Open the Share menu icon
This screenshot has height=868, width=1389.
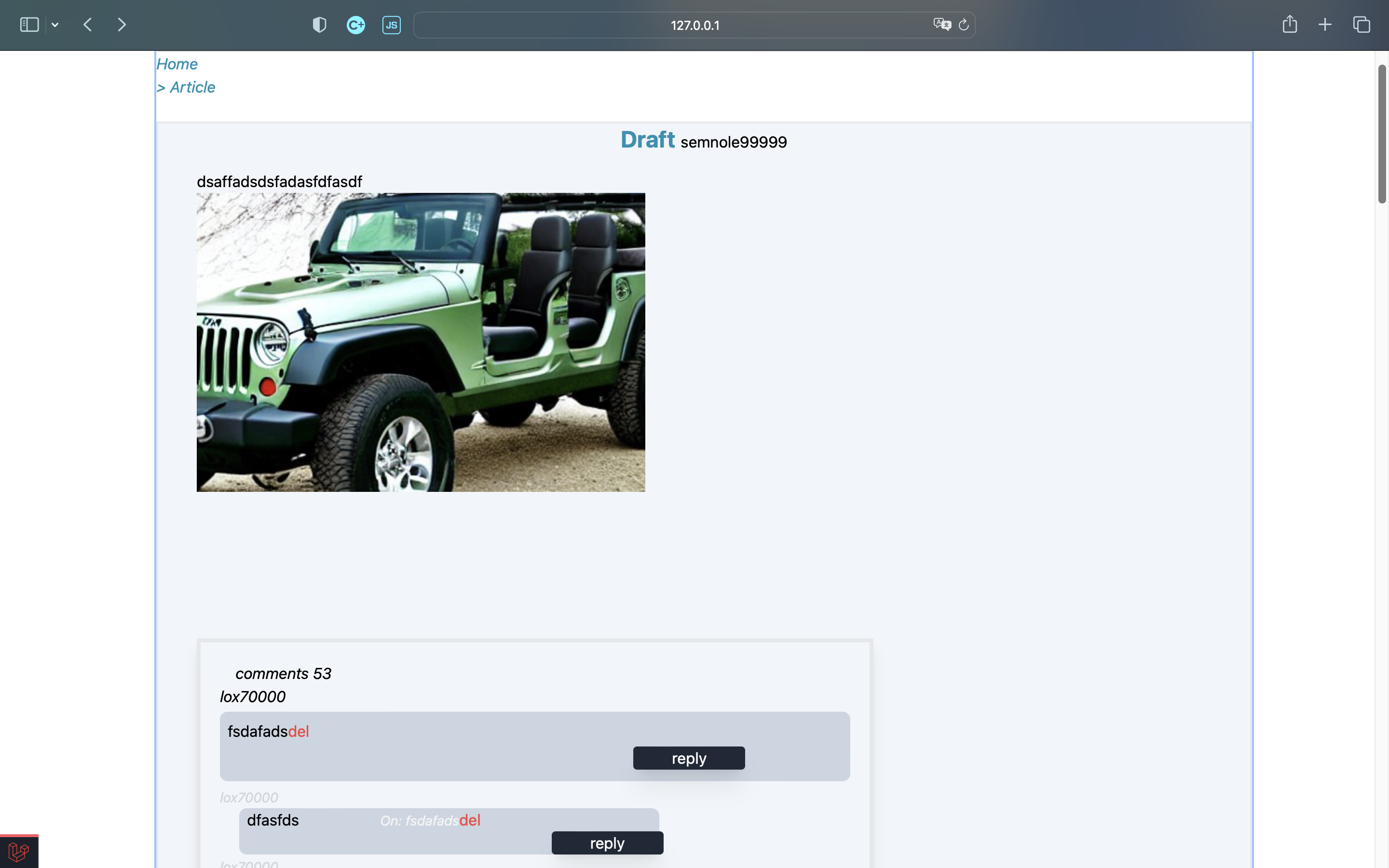(1290, 24)
